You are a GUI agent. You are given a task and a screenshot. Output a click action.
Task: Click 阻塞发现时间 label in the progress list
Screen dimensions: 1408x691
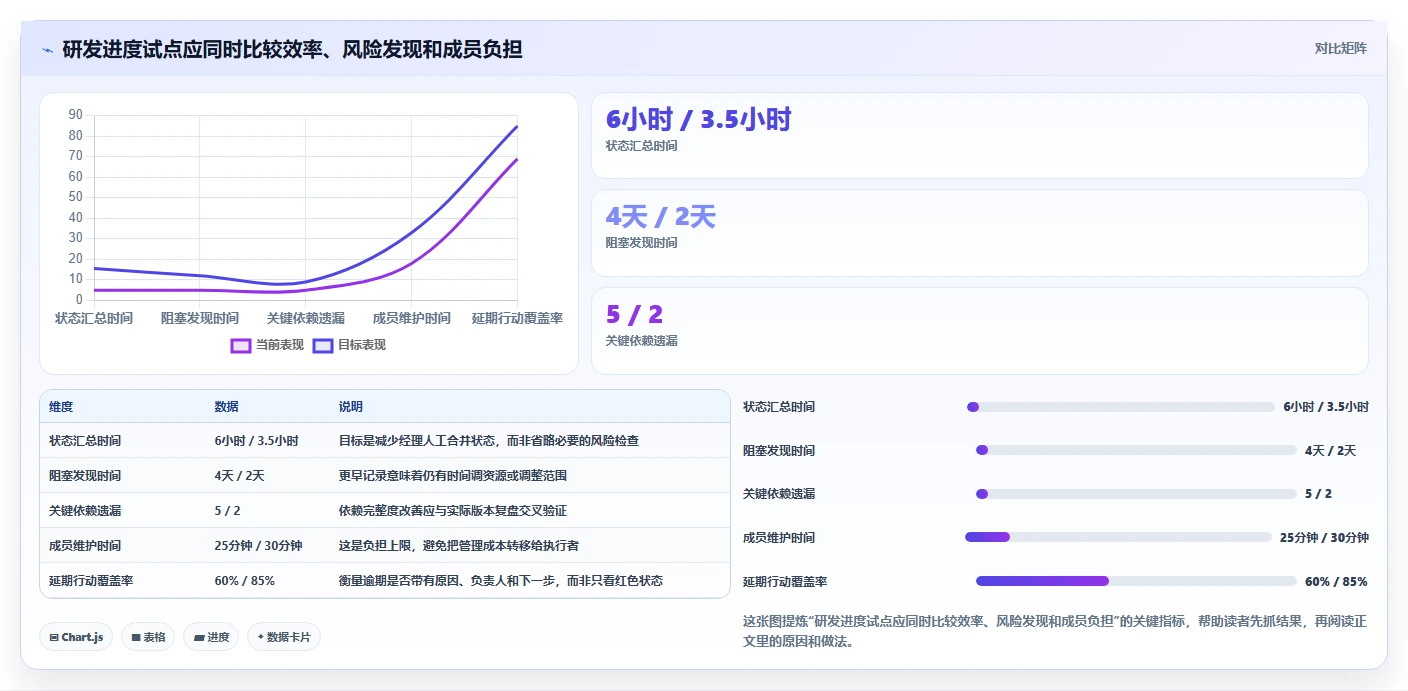click(x=779, y=451)
